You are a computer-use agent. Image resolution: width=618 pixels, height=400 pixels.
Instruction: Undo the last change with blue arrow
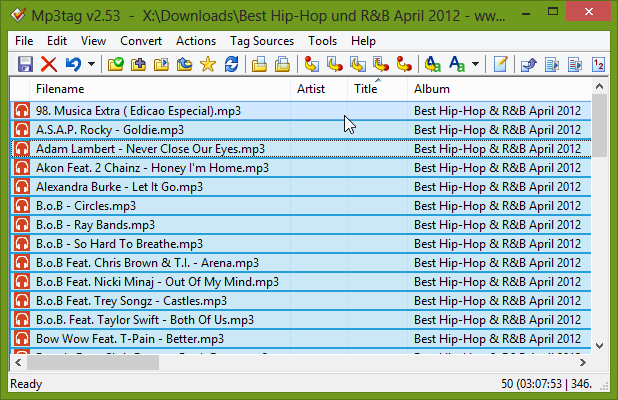(x=73, y=64)
